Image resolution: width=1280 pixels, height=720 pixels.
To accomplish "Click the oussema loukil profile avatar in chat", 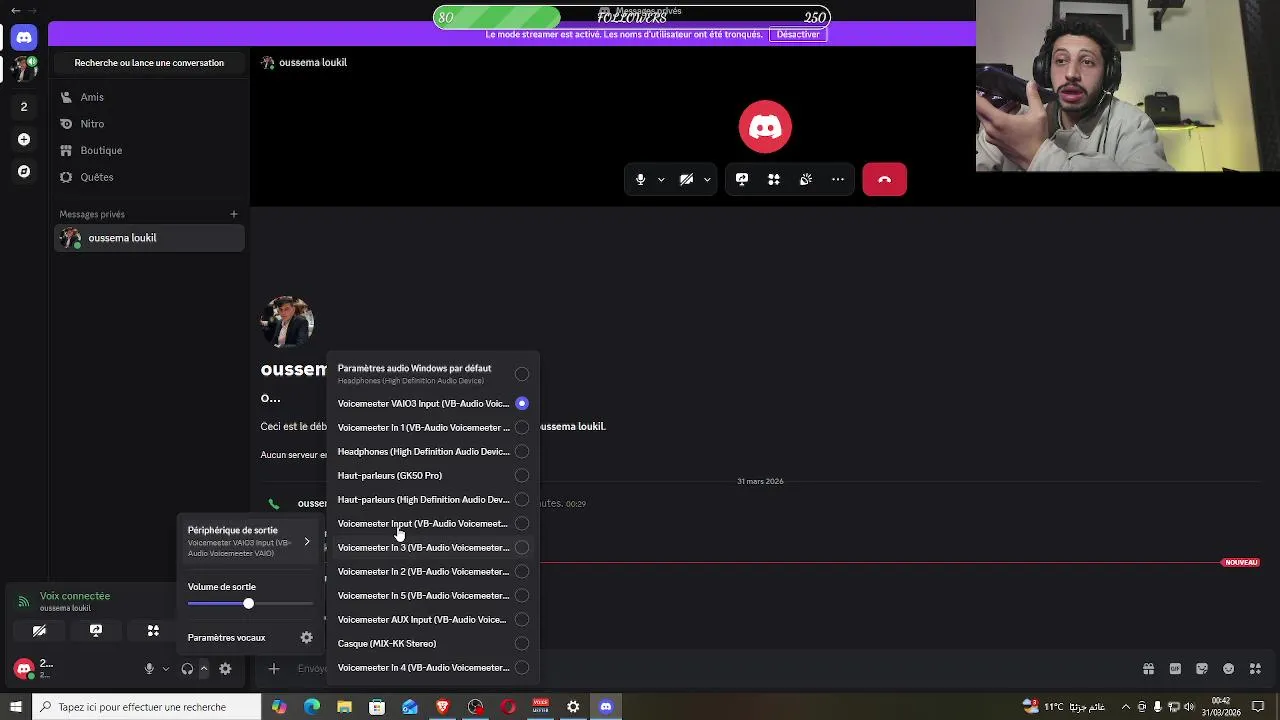I will click(x=287, y=322).
